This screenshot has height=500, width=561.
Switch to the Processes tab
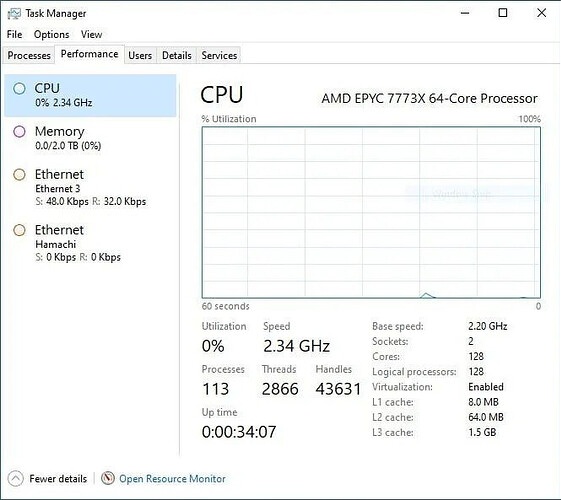(29, 55)
